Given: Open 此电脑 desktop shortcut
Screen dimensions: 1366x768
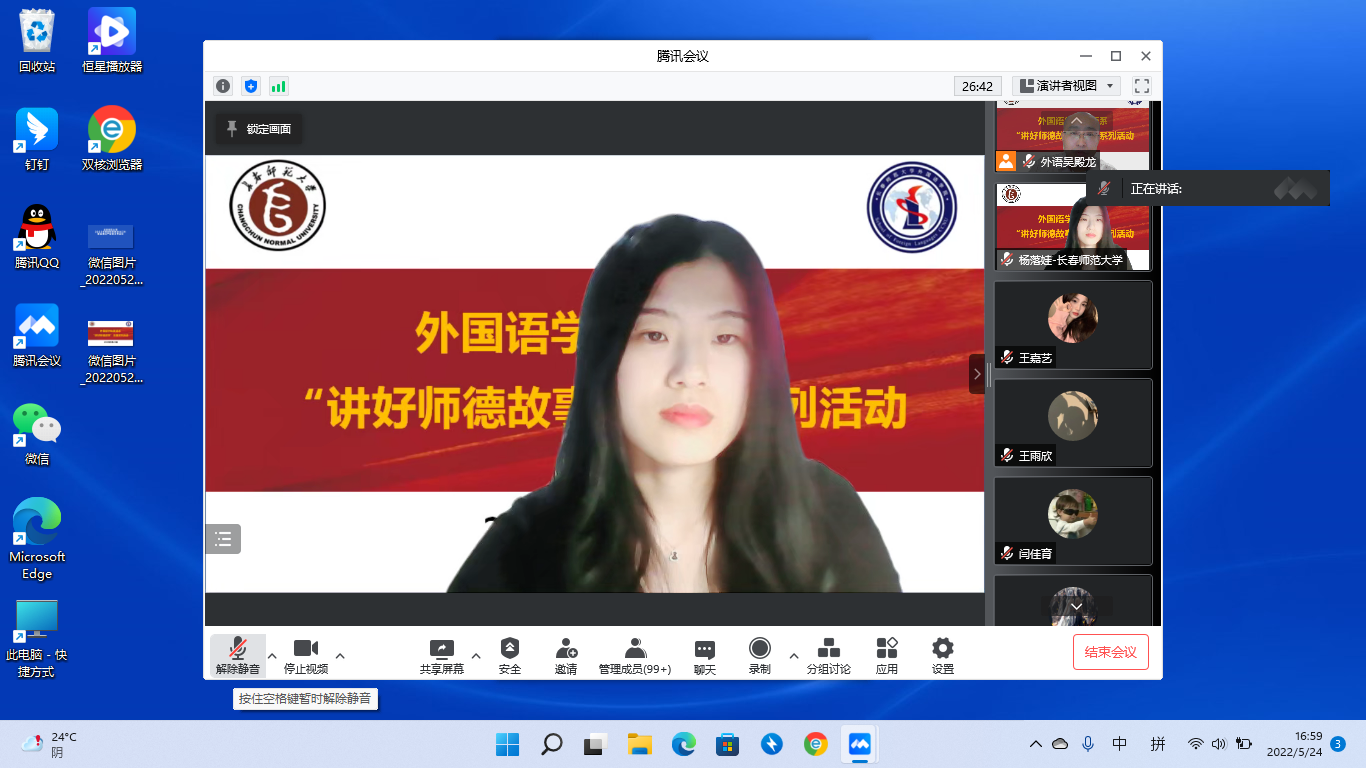Looking at the screenshot, I should [x=37, y=639].
